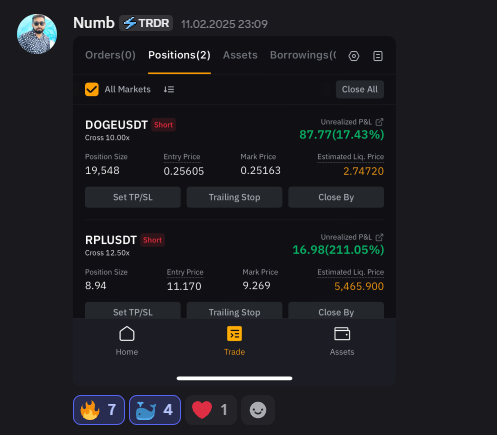
Task: Click the sort positions icon beside All Markets
Action: coord(169,89)
